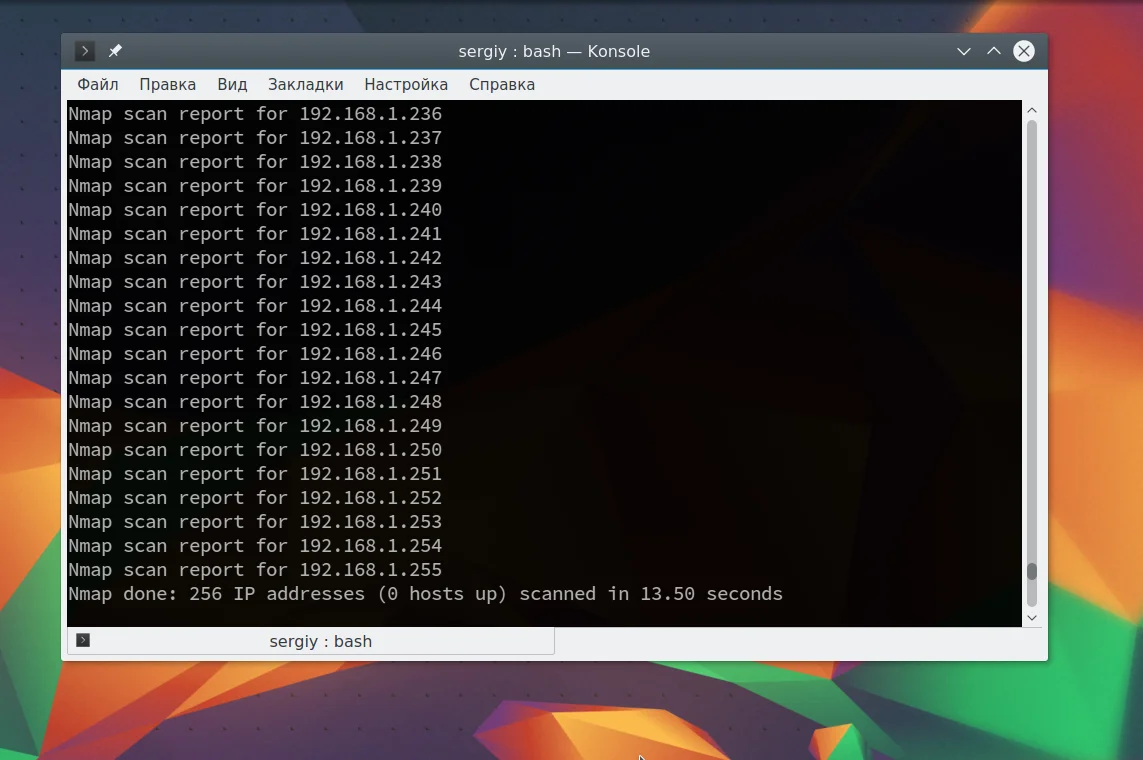Click the scan report line for 192.168.1.240

tap(255, 210)
